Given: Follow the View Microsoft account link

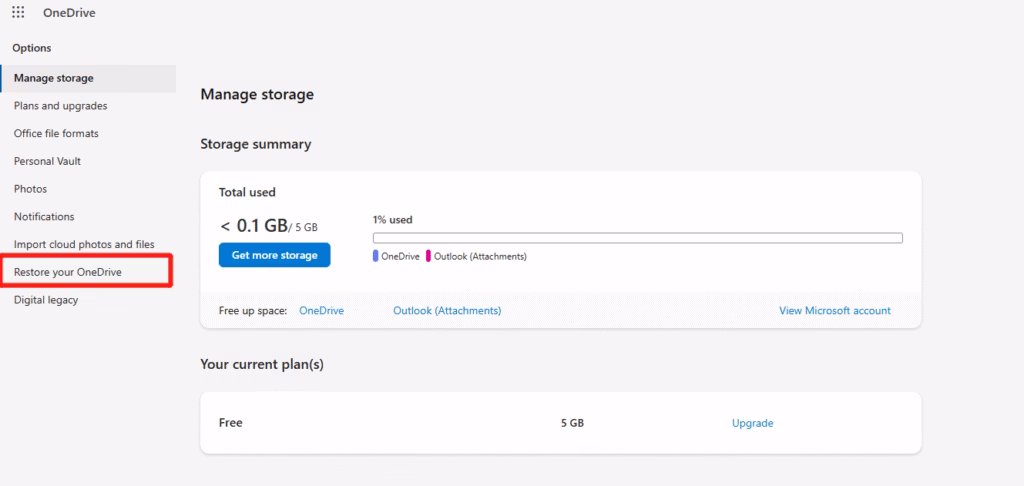Looking at the screenshot, I should [x=834, y=311].
